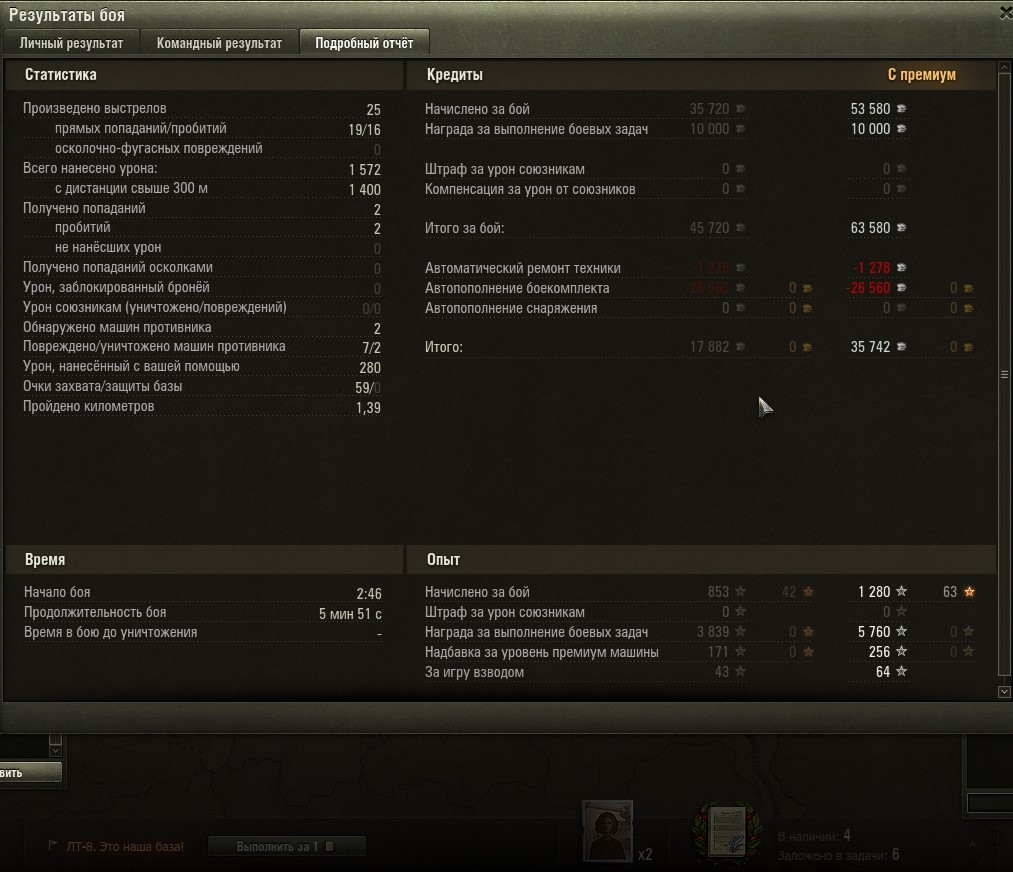Click the female crew member portrait
The width and height of the screenshot is (1013, 872).
click(607, 831)
